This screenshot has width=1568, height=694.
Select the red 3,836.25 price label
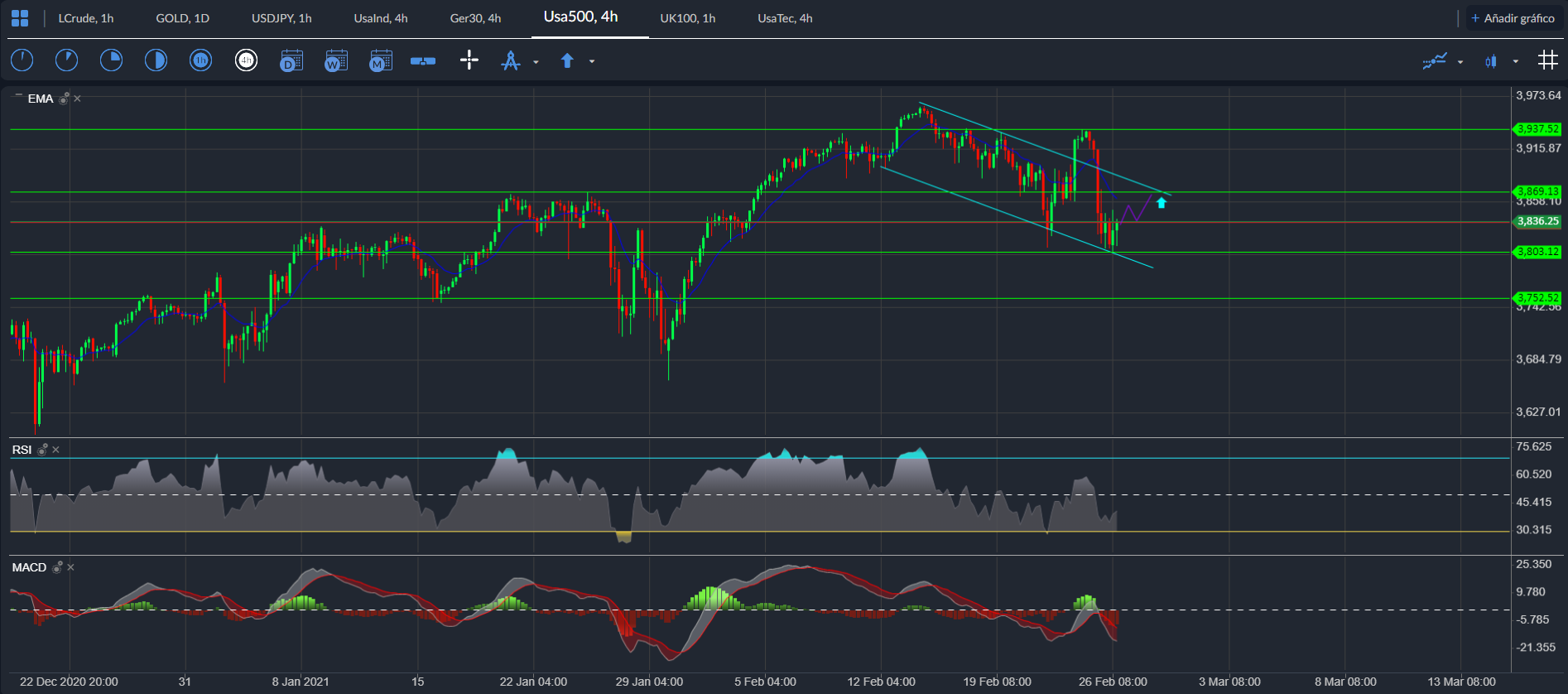pyautogui.click(x=1537, y=221)
